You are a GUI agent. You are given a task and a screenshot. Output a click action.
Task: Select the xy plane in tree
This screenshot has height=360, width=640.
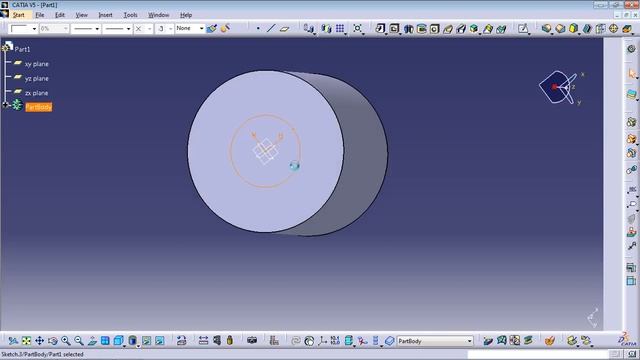[x=36, y=64]
